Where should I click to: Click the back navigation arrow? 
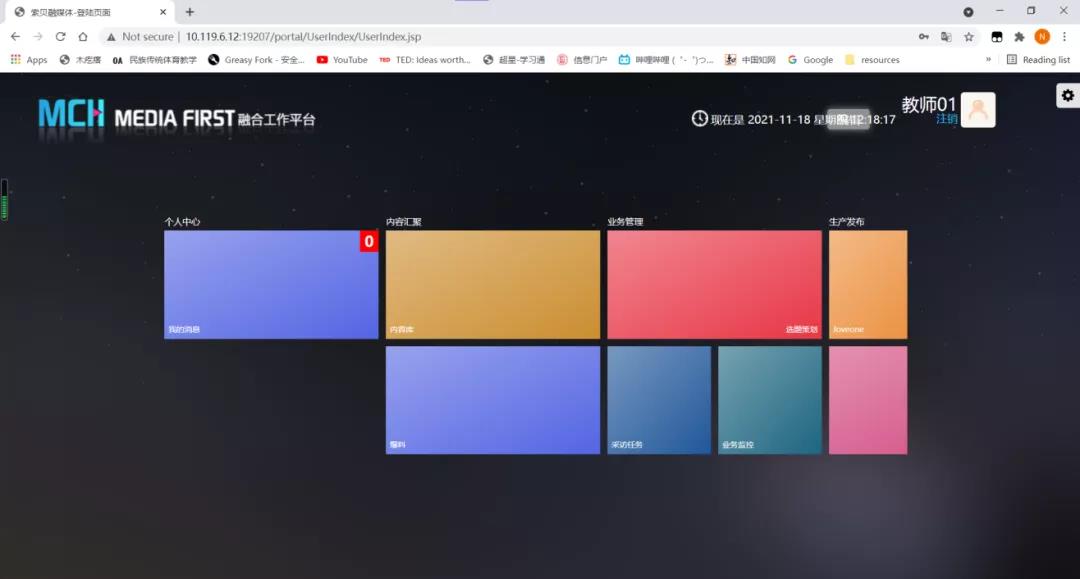16,35
